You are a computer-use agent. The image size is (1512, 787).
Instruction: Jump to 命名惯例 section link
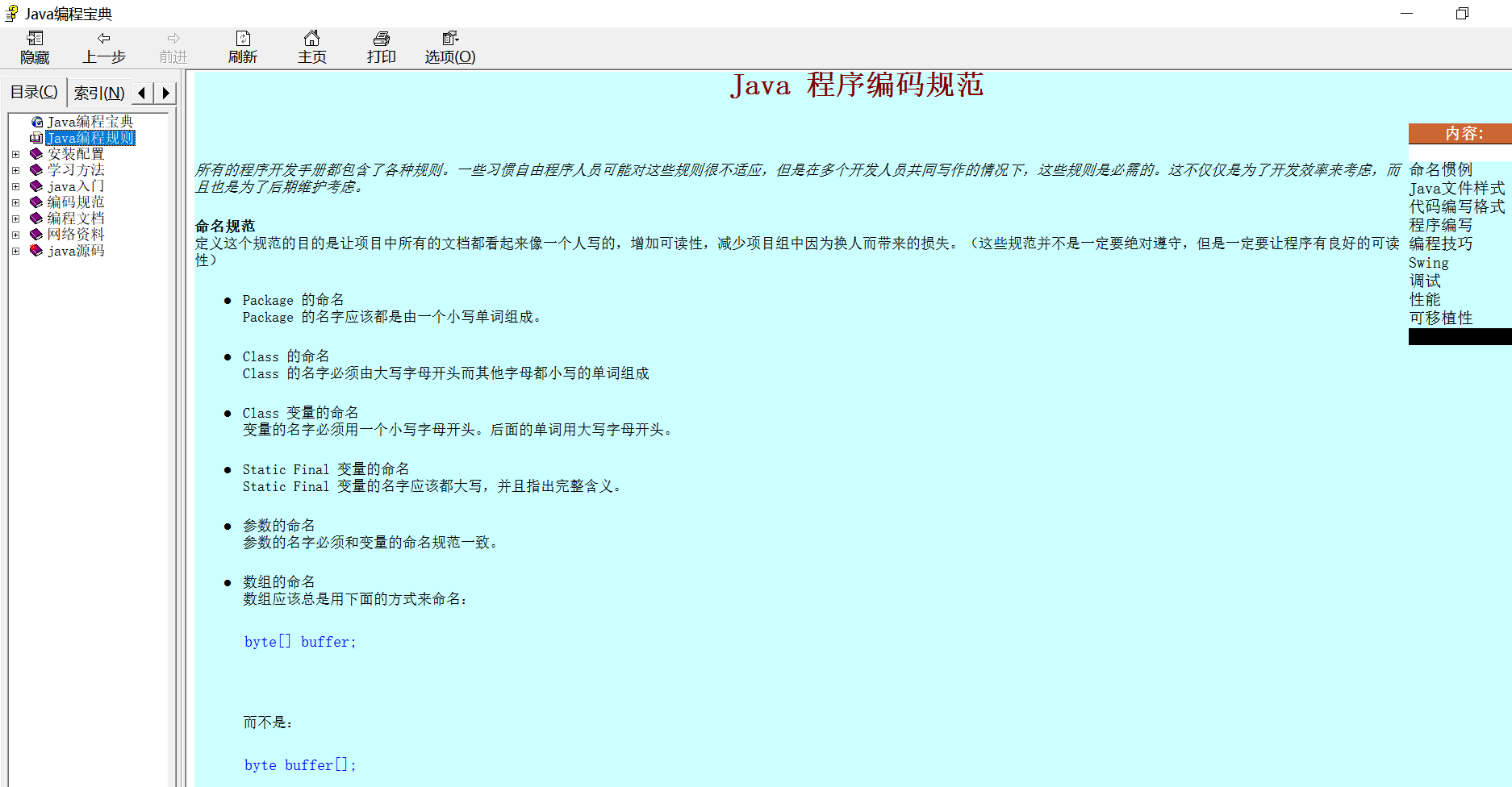click(1441, 170)
